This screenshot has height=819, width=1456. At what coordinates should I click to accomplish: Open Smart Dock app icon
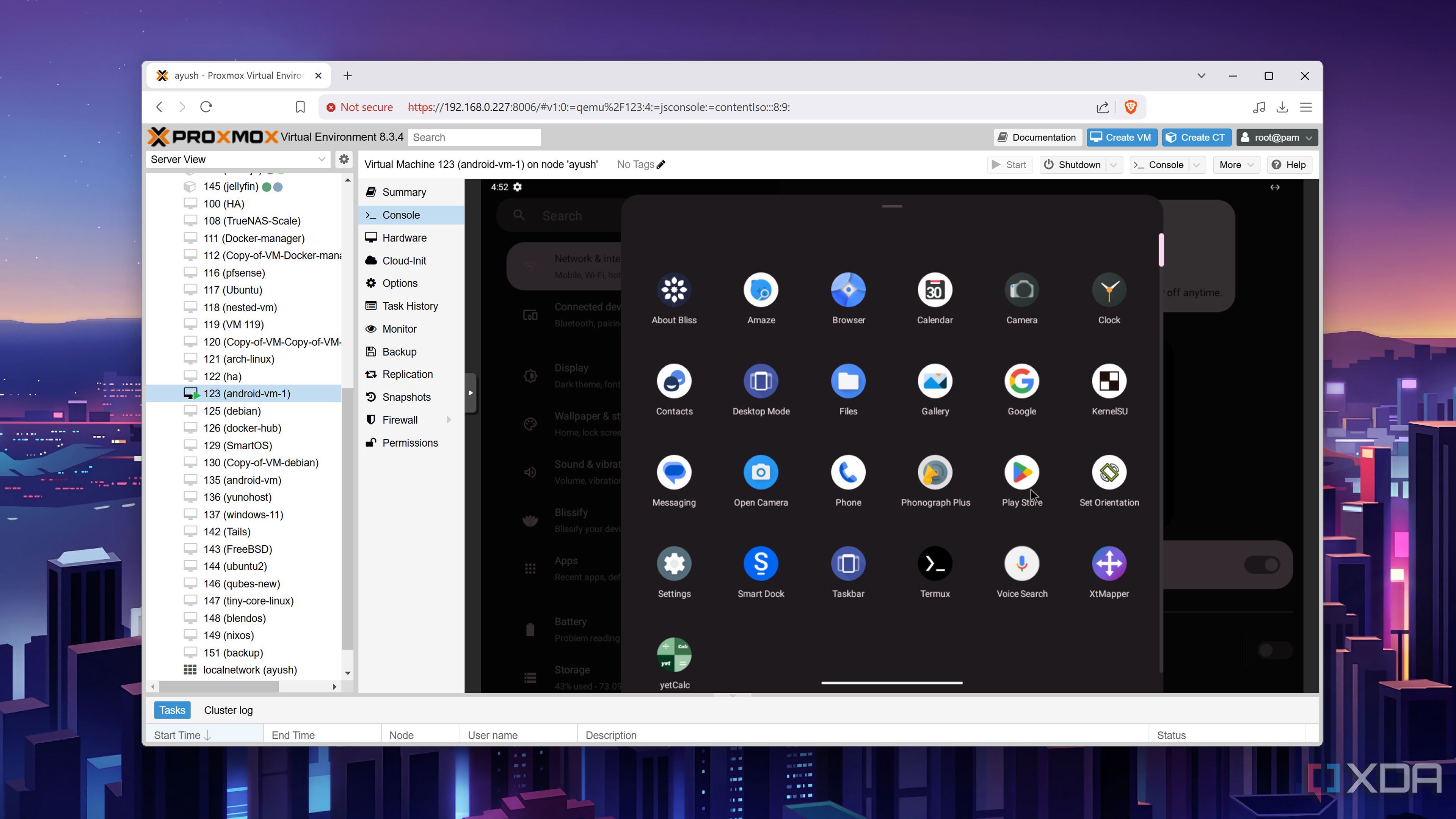(761, 563)
